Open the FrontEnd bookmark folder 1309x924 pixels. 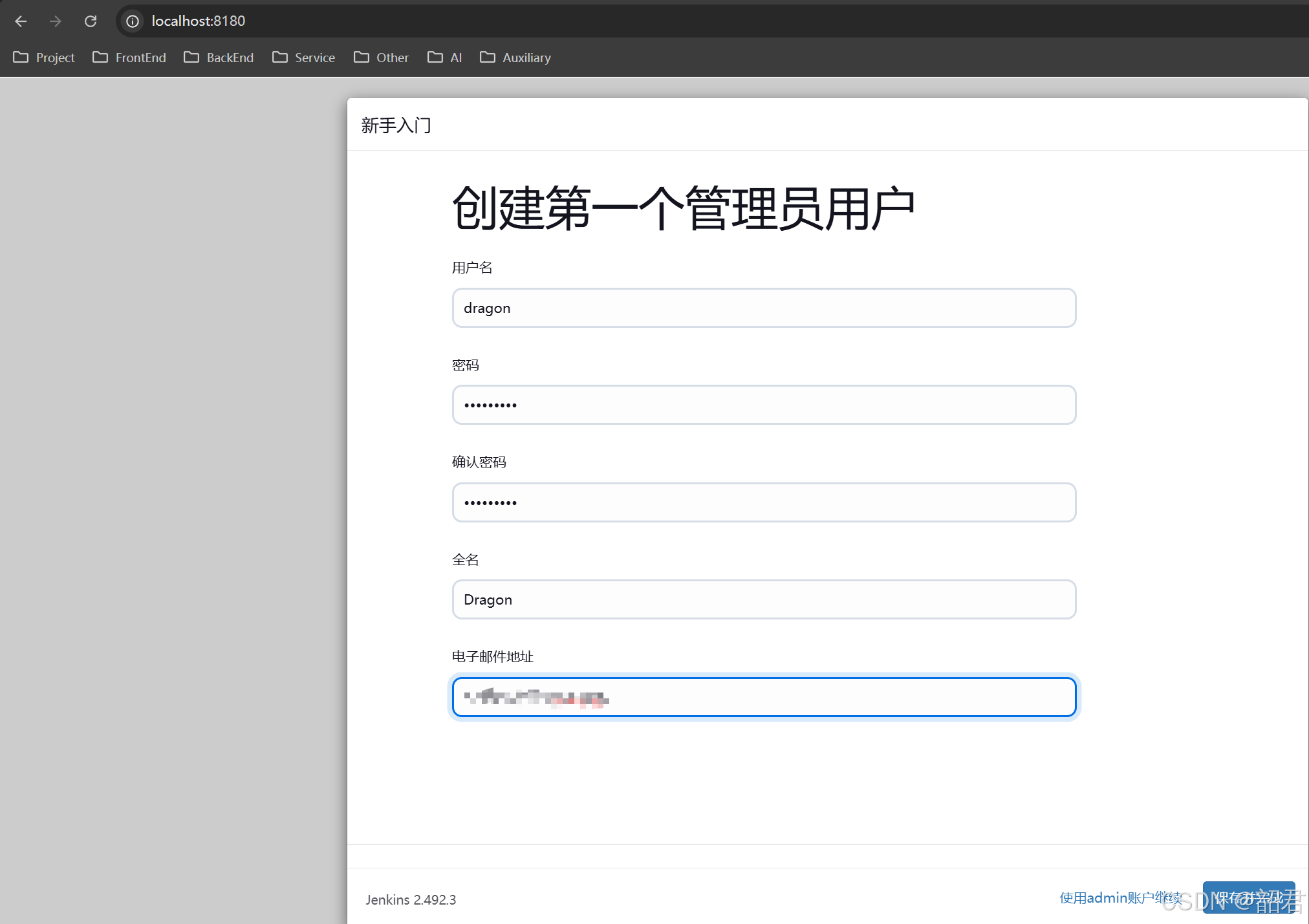click(x=129, y=58)
